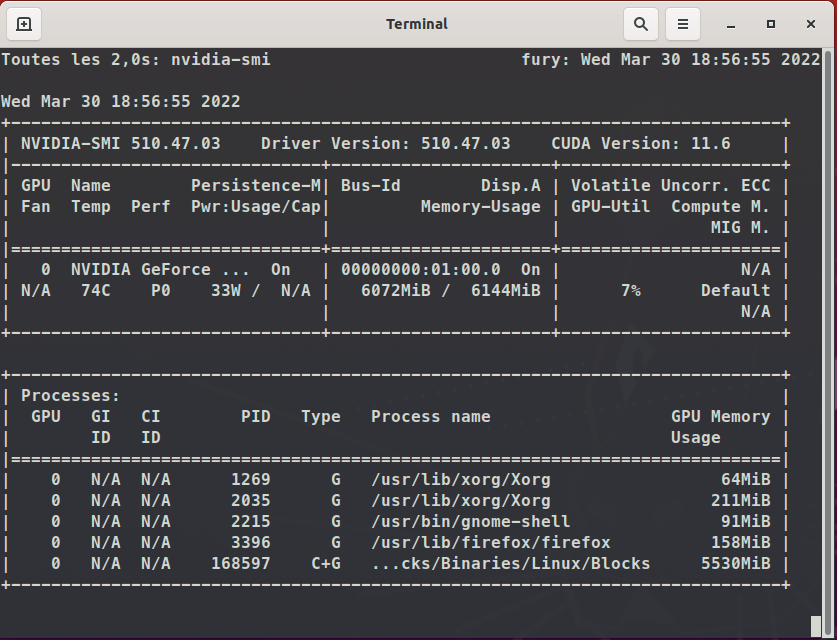Click the 'Process name' column header
This screenshot has width=837, height=640.
click(x=431, y=416)
